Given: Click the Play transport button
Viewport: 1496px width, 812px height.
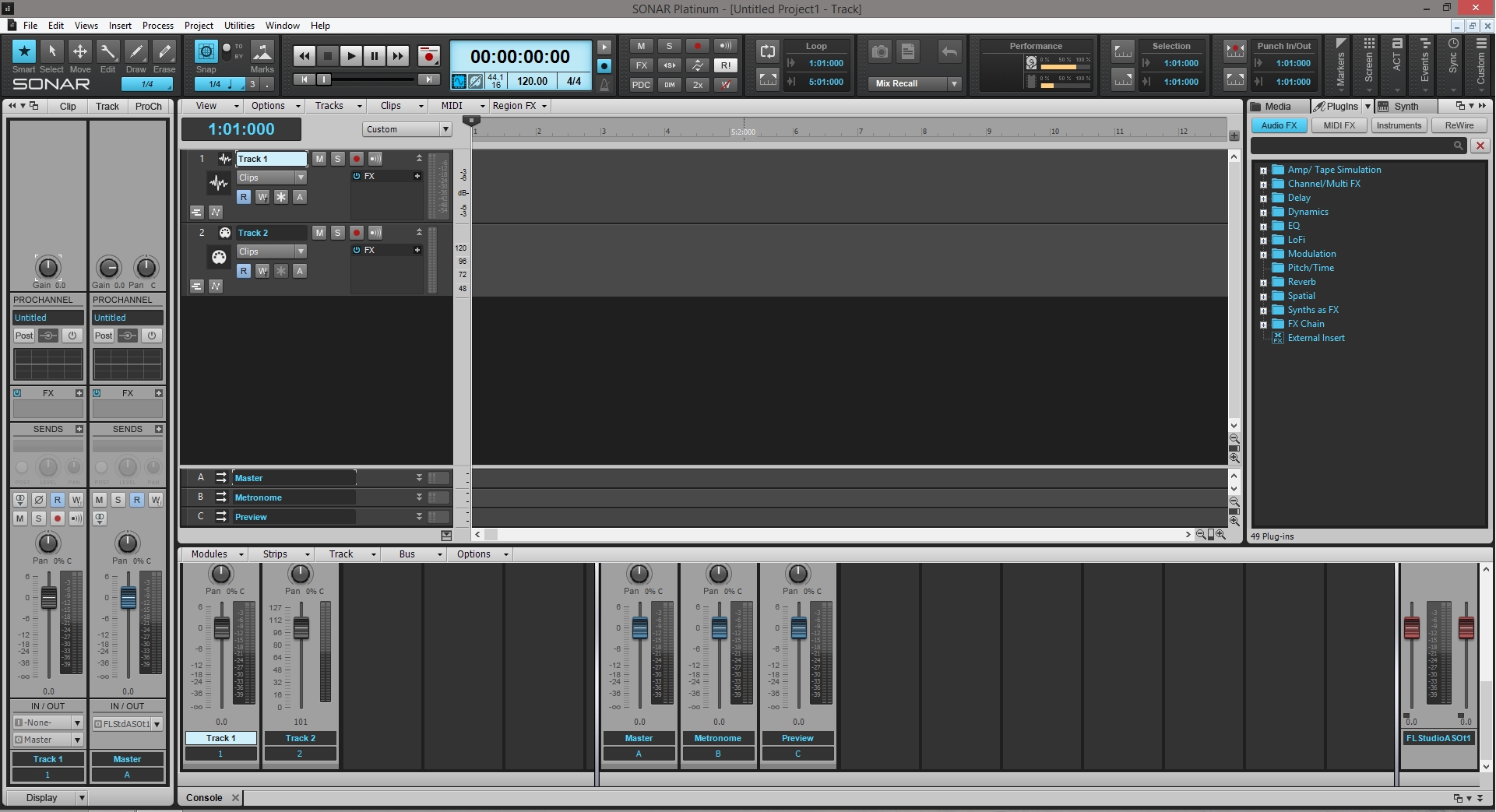Looking at the screenshot, I should tap(351, 56).
